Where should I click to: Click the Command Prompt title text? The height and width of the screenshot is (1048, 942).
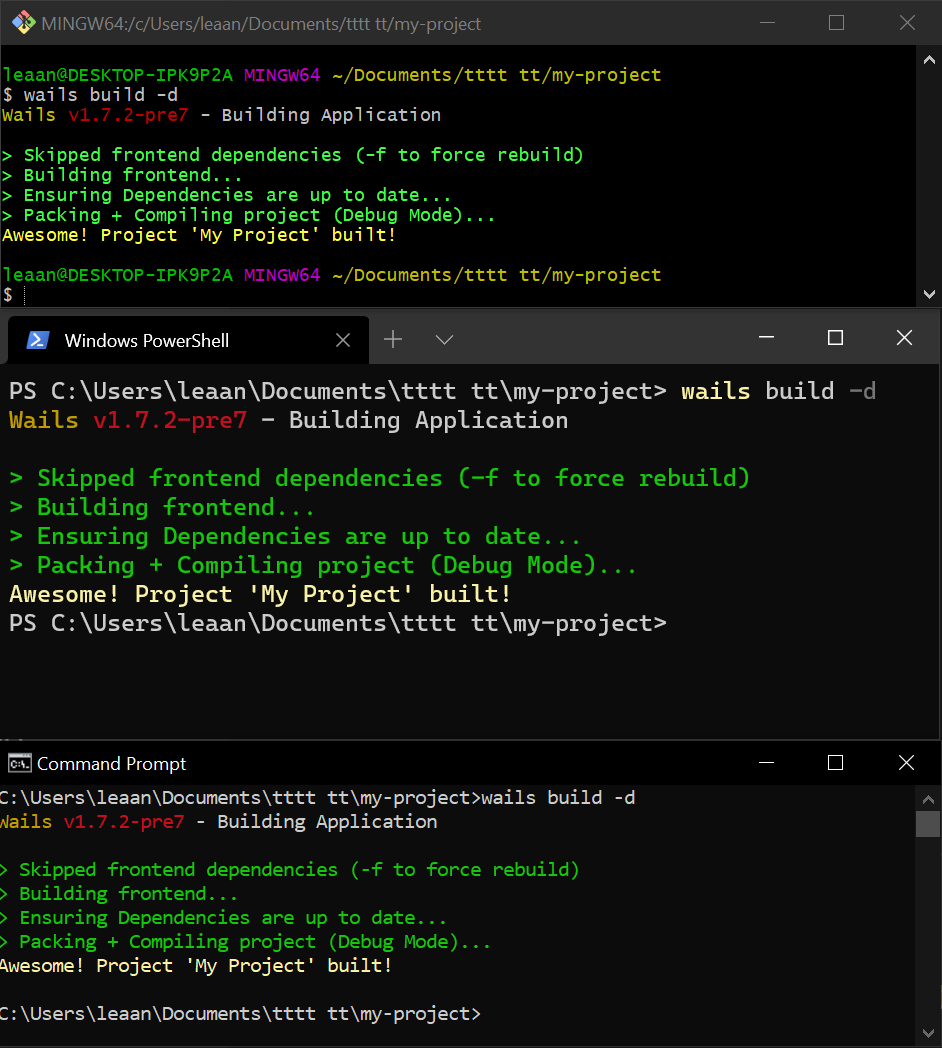[x=111, y=763]
